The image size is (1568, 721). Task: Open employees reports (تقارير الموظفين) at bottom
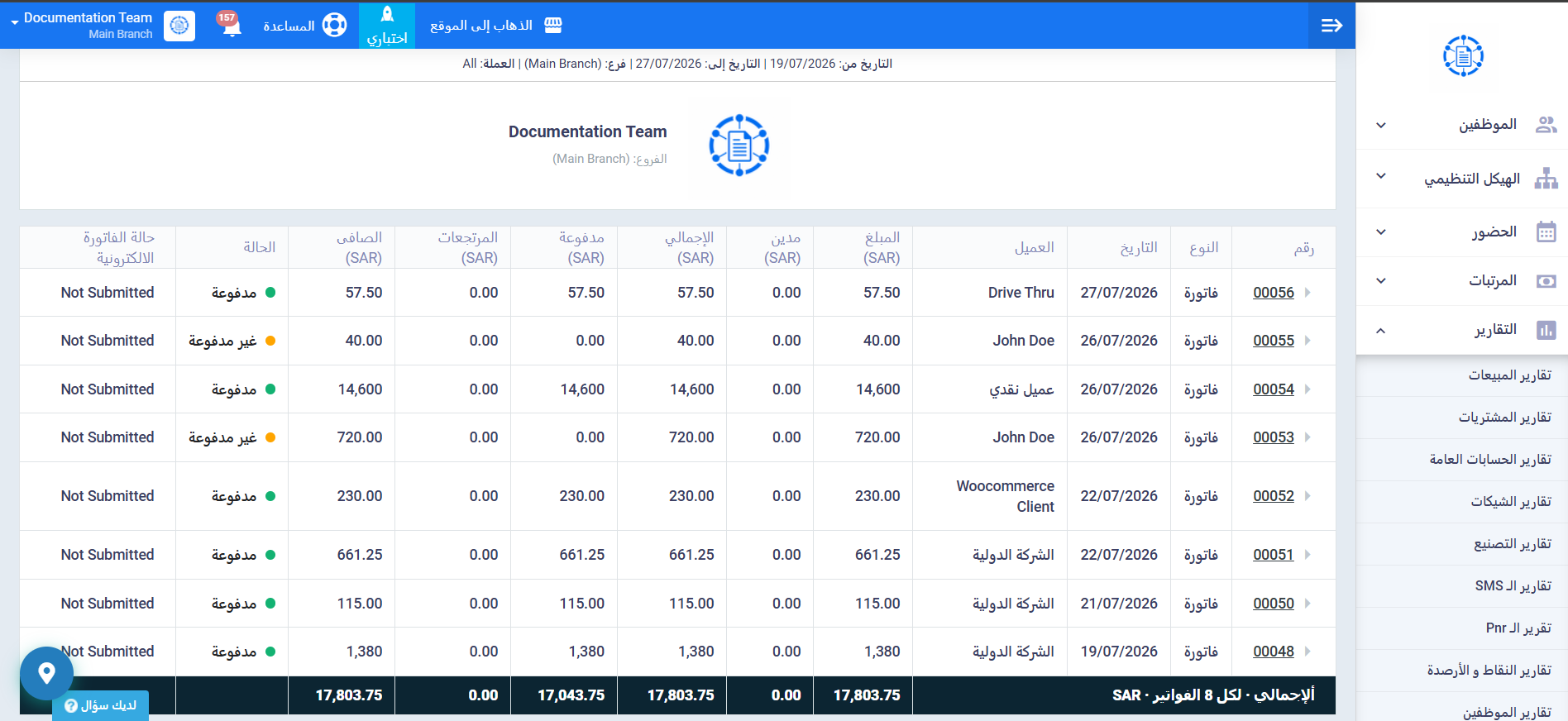pos(1507,712)
